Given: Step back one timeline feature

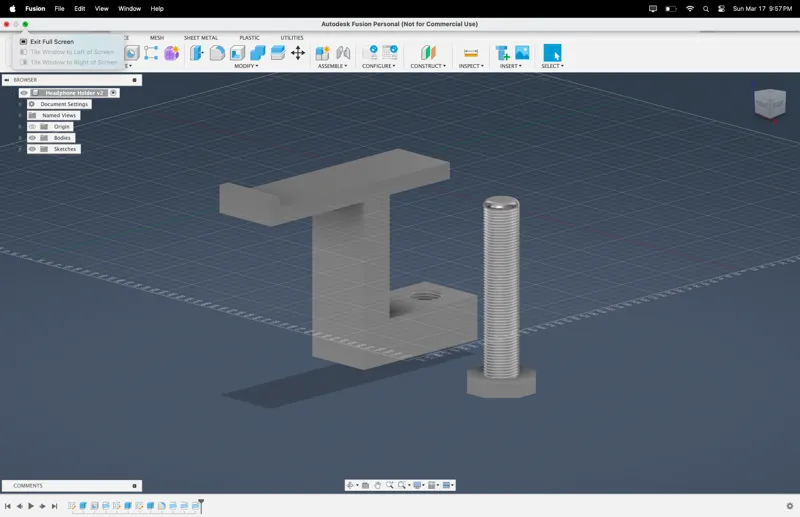Looking at the screenshot, I should coord(19,506).
